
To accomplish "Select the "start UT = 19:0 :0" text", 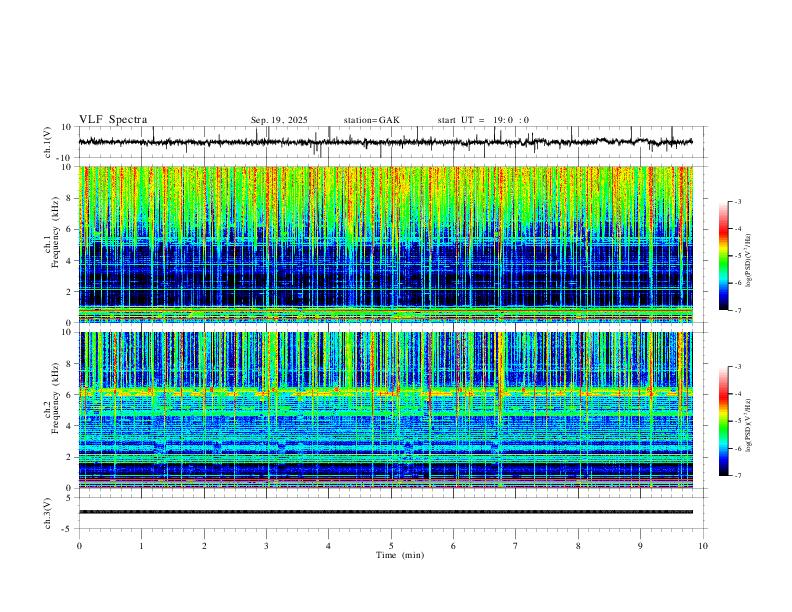I will (483, 120).
